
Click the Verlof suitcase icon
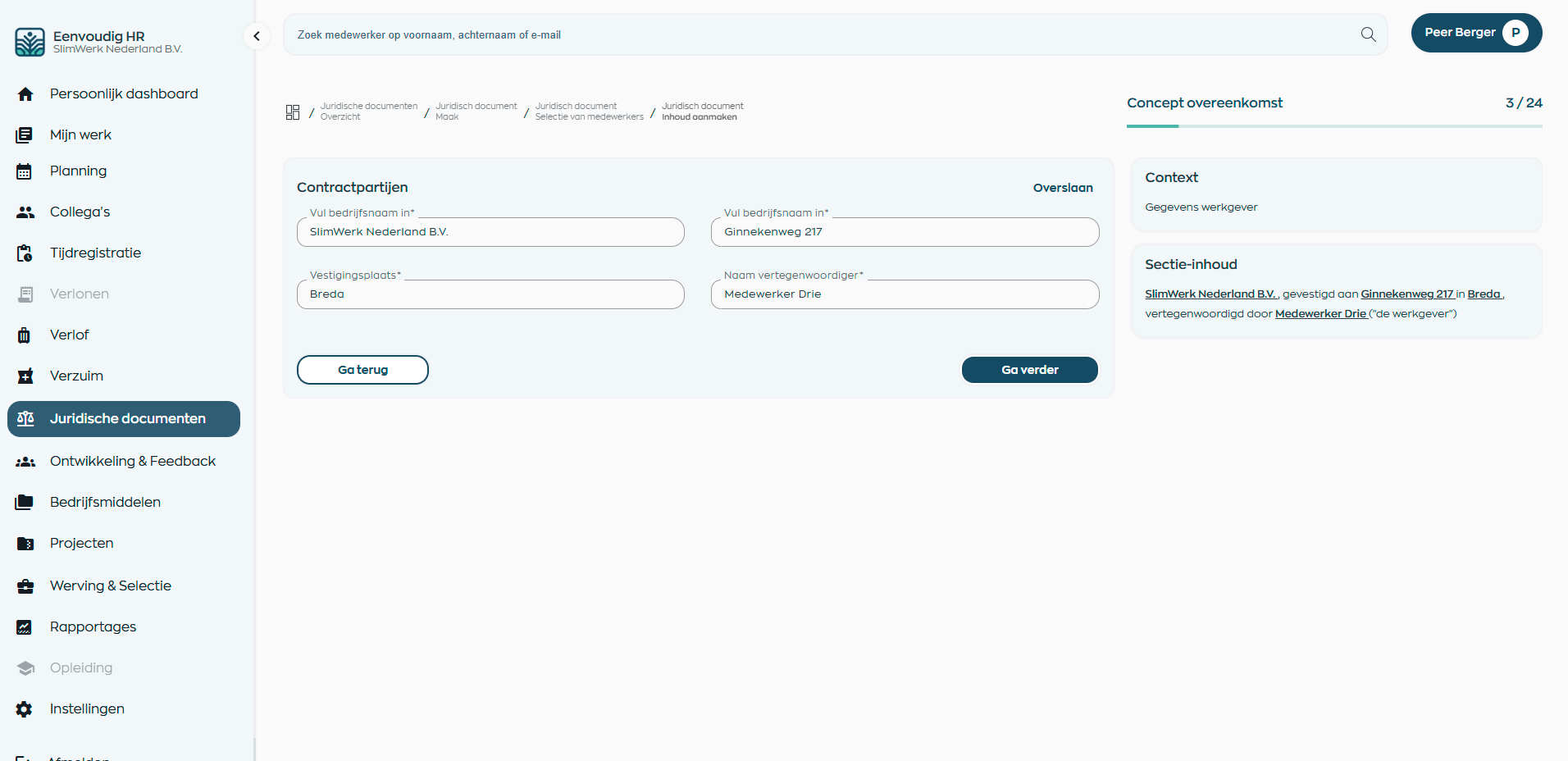tap(25, 335)
